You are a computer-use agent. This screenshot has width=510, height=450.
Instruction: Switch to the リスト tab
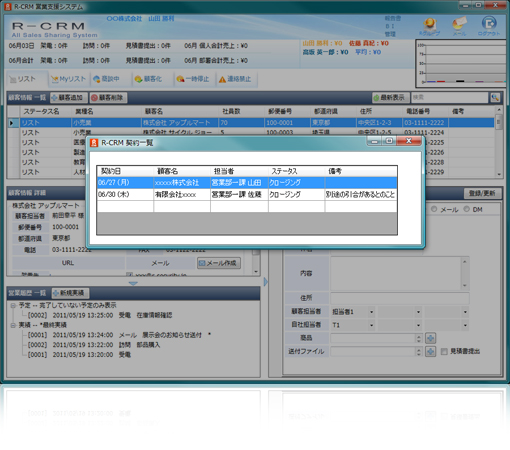coord(27,79)
